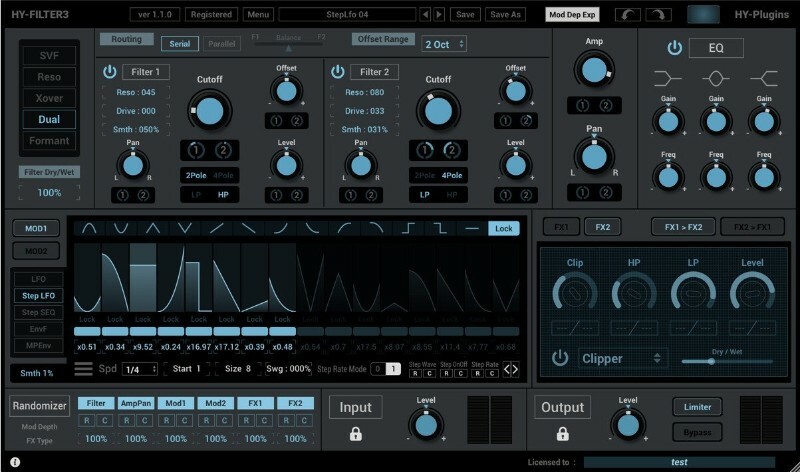Click the Randomizer button
This screenshot has height=472, width=800.
point(39,406)
